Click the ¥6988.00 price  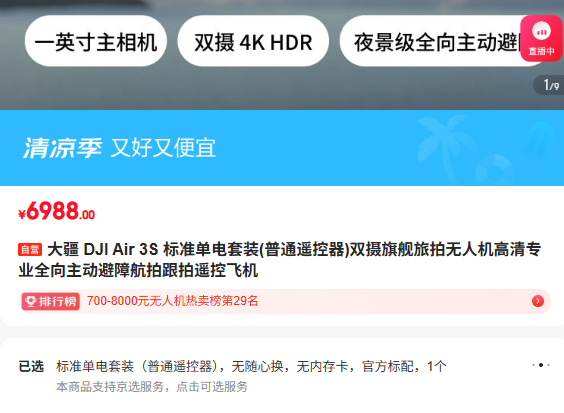coord(56,211)
